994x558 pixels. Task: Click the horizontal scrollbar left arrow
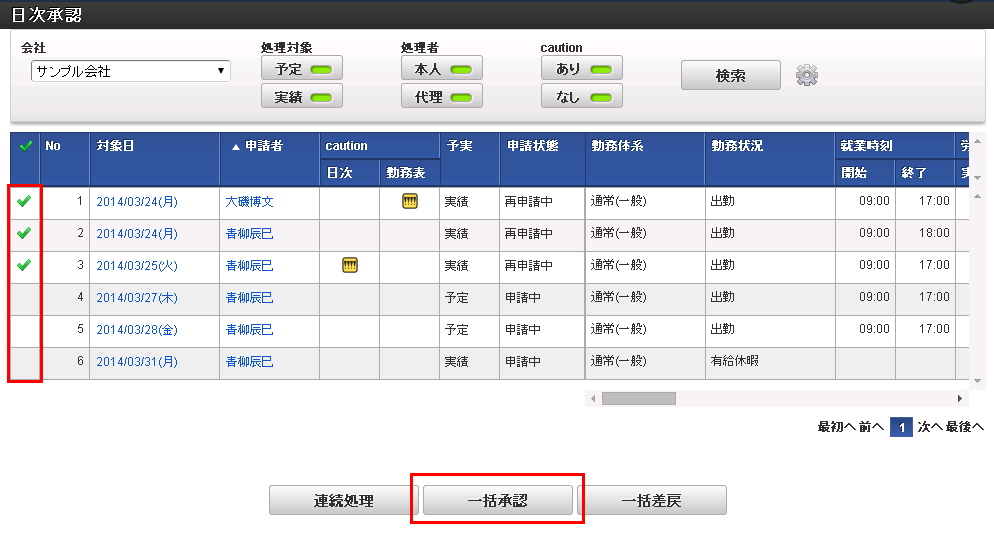[593, 398]
